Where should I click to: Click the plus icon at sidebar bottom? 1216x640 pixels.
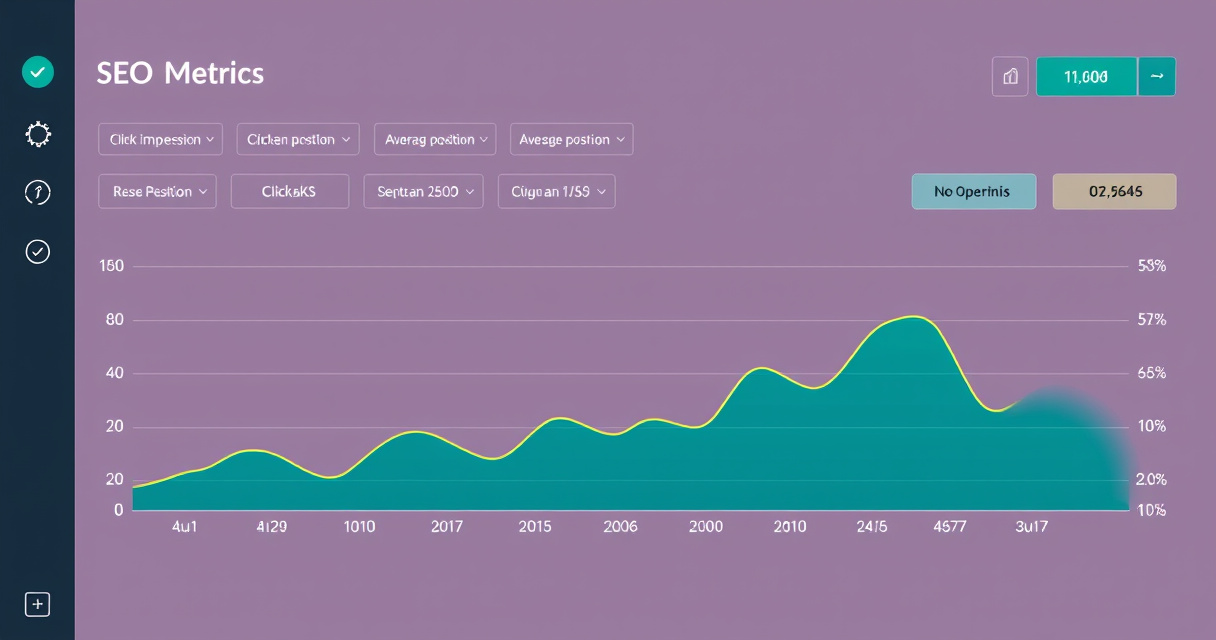click(37, 604)
